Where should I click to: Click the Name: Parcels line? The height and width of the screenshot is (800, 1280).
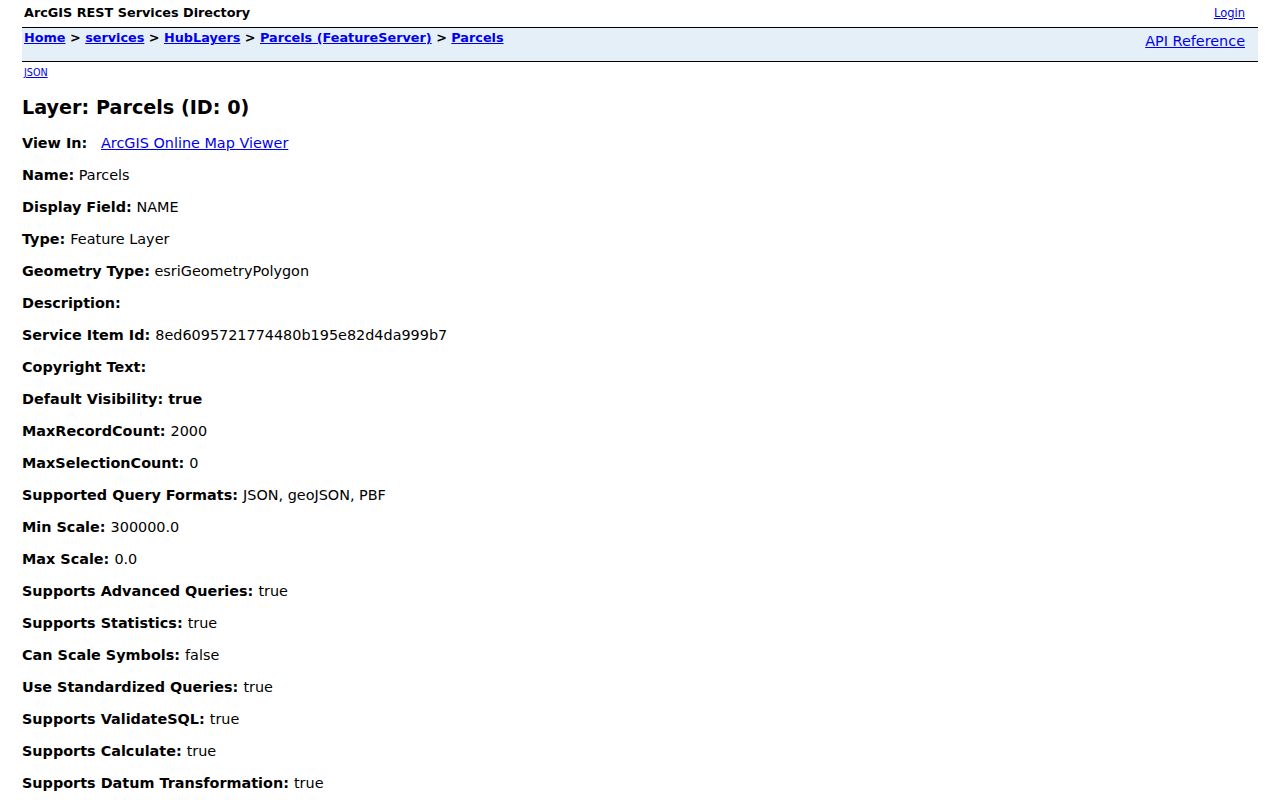point(76,175)
